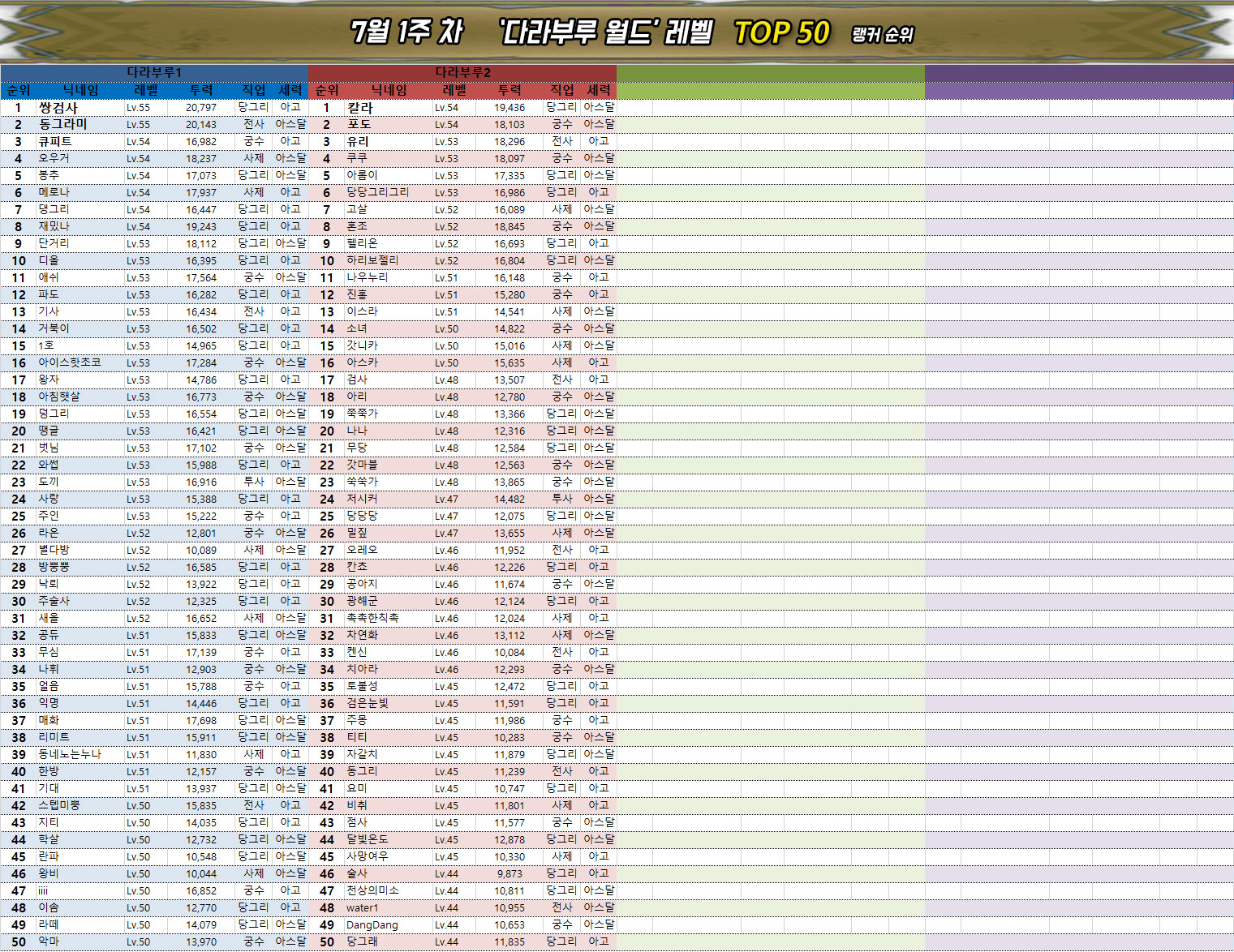Select the 다라부루2 server header

[x=462, y=72]
